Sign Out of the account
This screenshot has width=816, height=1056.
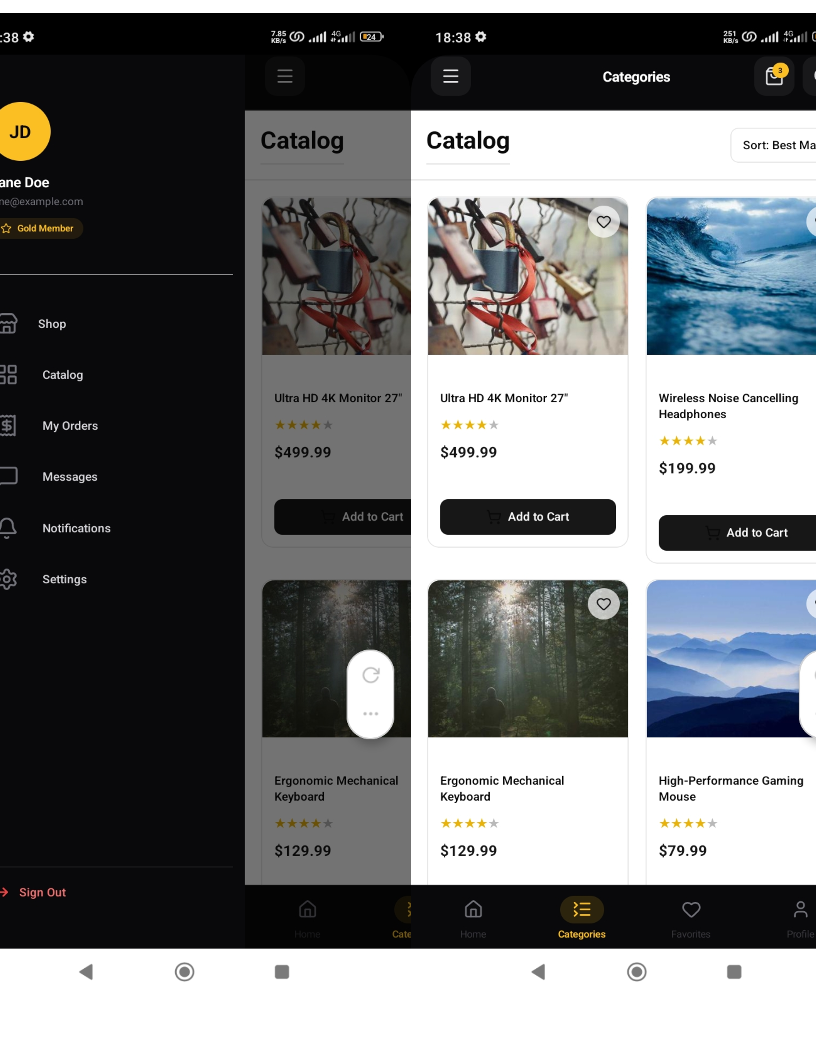pyautogui.click(x=42, y=892)
